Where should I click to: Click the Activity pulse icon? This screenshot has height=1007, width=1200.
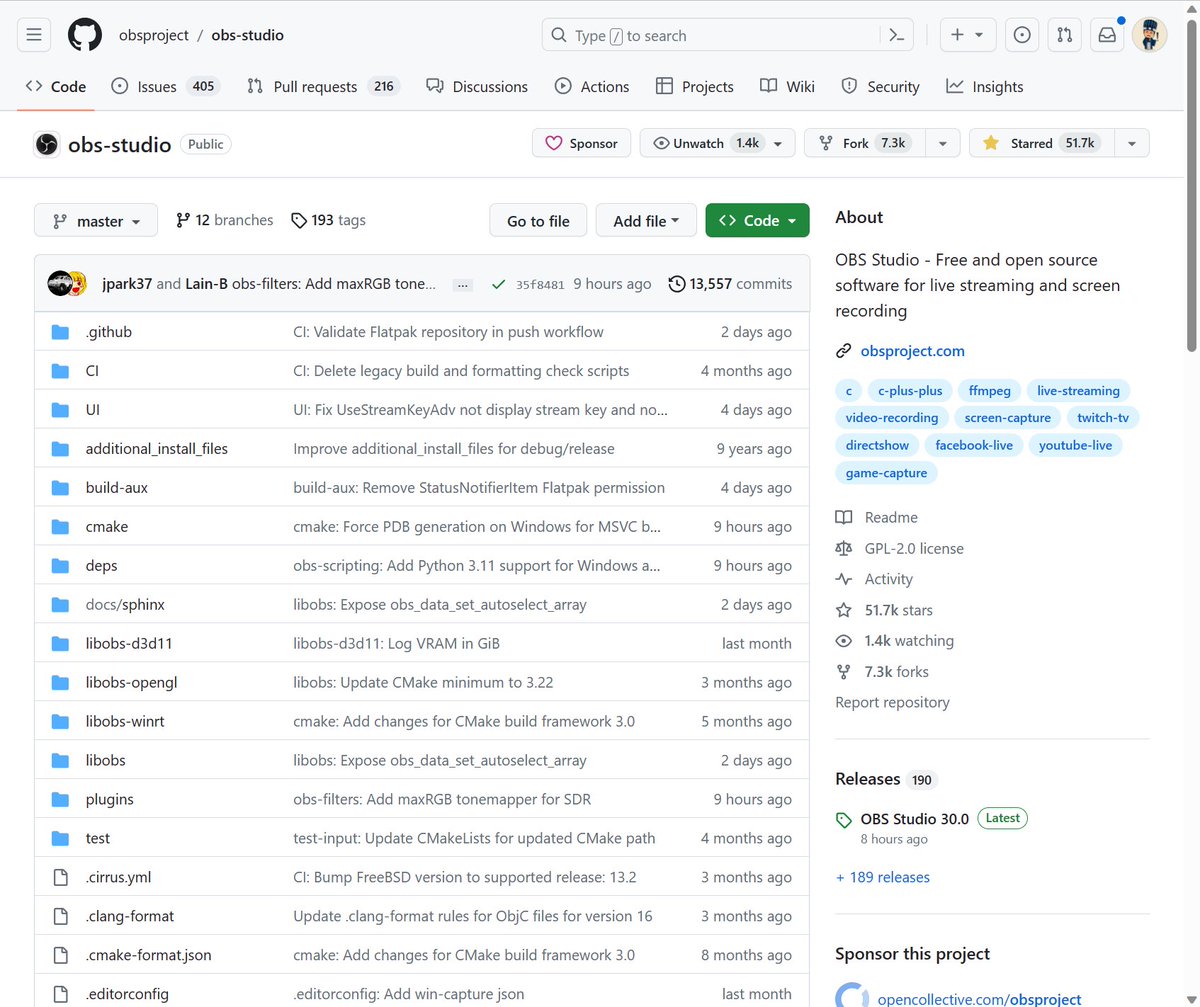pos(844,579)
